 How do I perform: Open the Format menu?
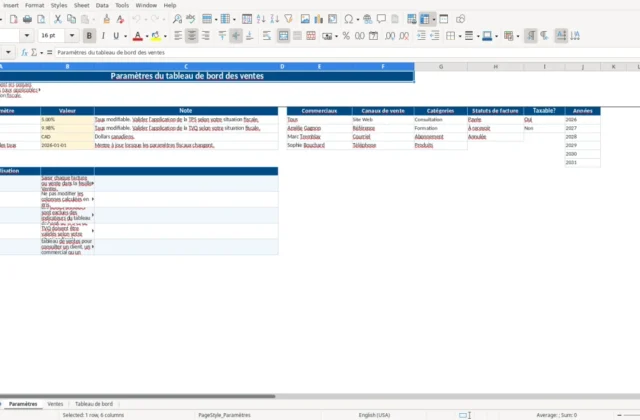(34, 5)
